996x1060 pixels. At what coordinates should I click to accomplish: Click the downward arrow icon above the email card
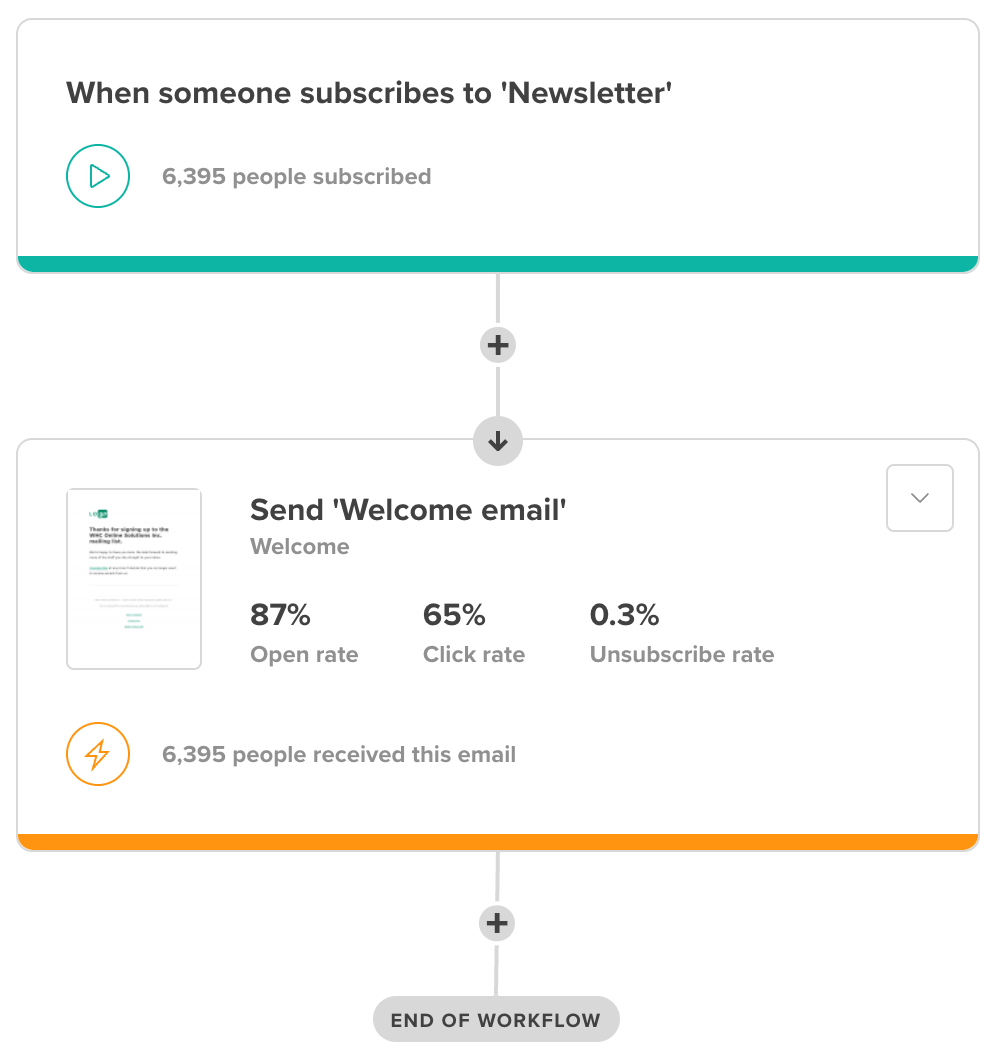(x=497, y=440)
